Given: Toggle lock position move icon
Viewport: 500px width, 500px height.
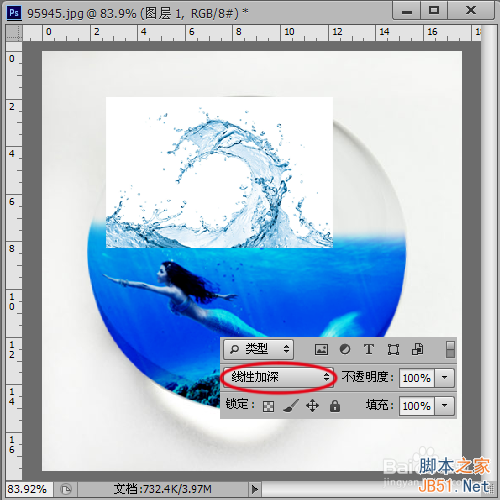Looking at the screenshot, I should coord(312,406).
